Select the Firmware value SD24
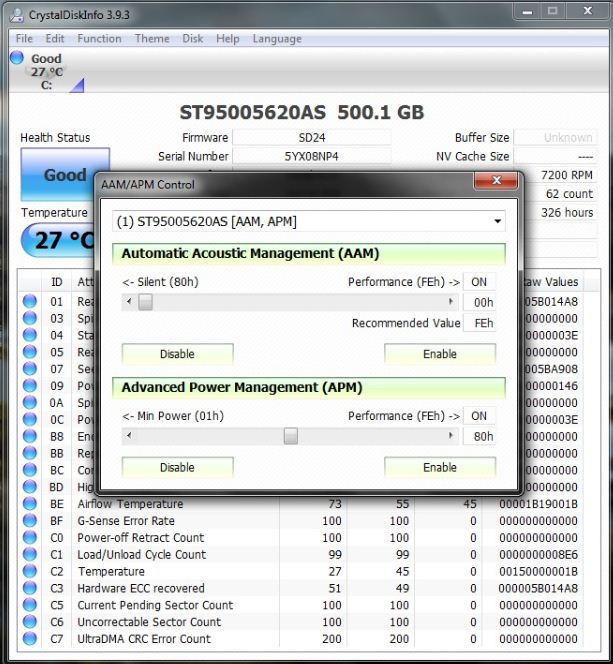This screenshot has width=613, height=664. tap(312, 138)
